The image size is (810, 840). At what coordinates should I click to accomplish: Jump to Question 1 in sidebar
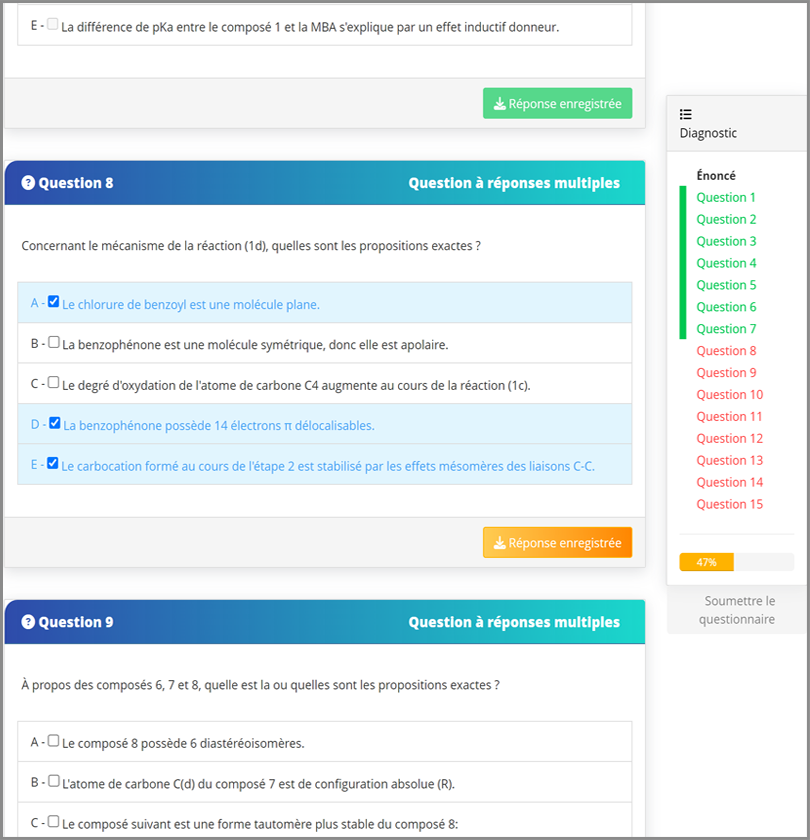coord(726,198)
